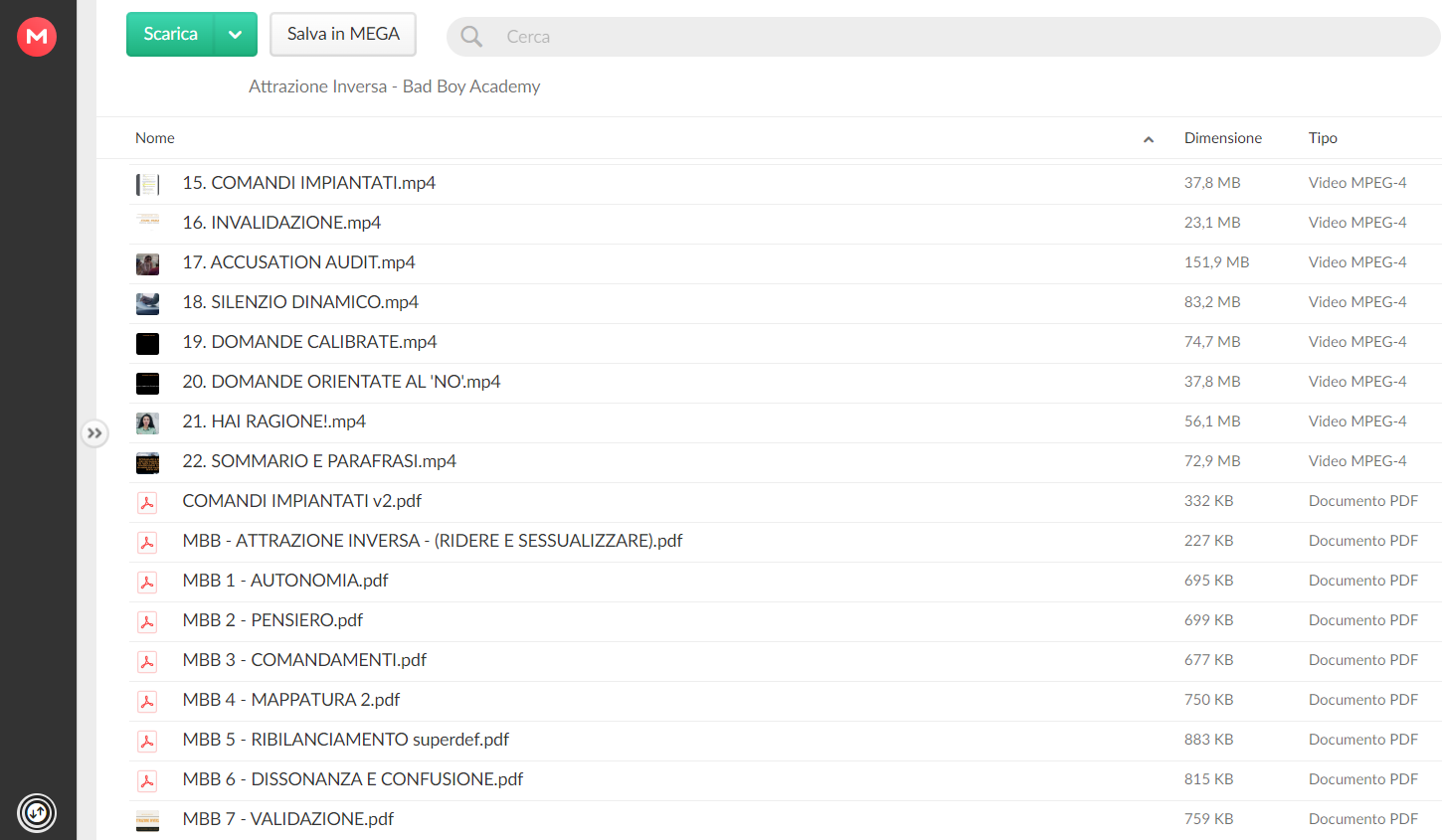Select file name 16. INVALIDAZIONE.mp4

[x=281, y=223]
